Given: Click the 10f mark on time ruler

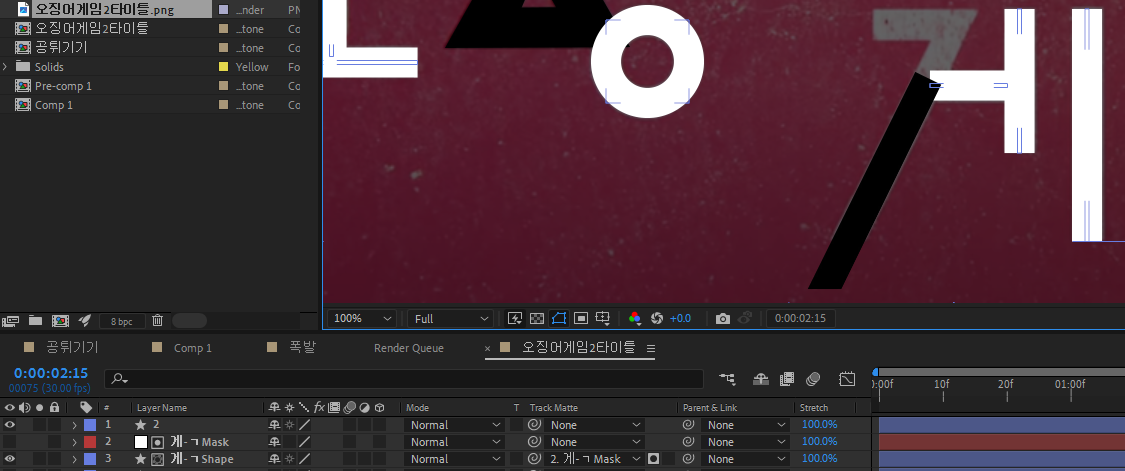Looking at the screenshot, I should tap(942, 384).
